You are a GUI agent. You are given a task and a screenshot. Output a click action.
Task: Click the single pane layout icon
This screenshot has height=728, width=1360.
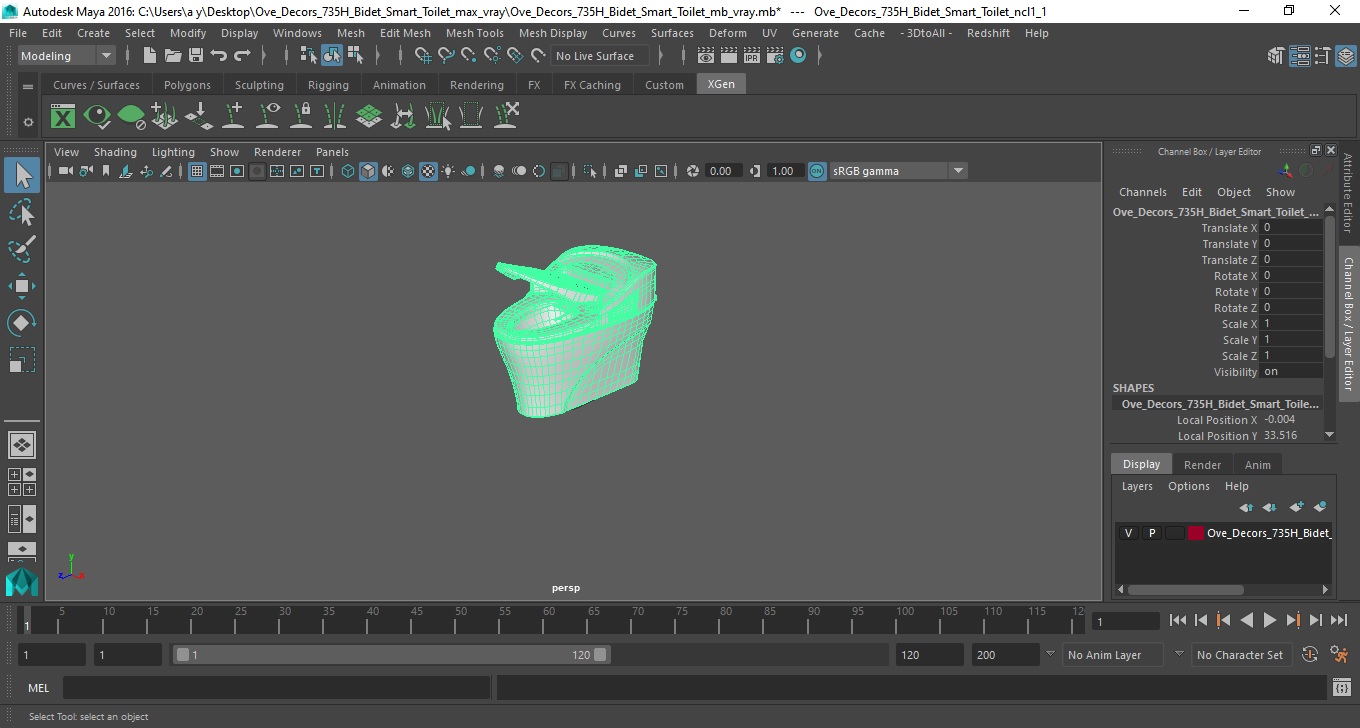pyautogui.click(x=22, y=444)
